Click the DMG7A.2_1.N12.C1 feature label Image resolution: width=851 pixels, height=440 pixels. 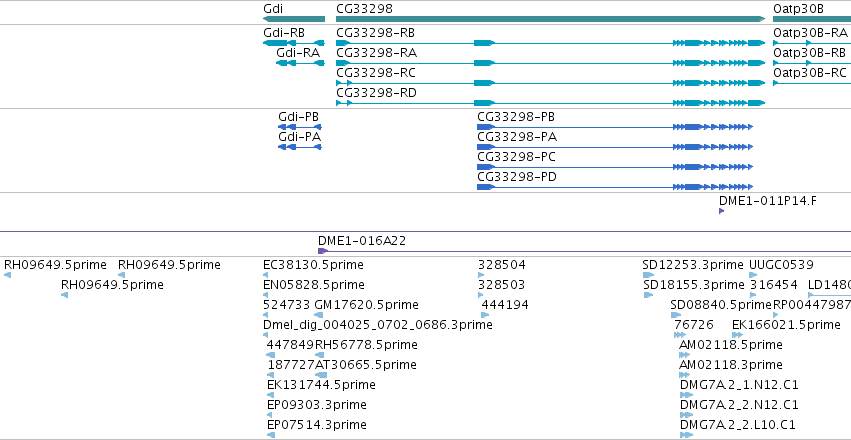point(740,385)
